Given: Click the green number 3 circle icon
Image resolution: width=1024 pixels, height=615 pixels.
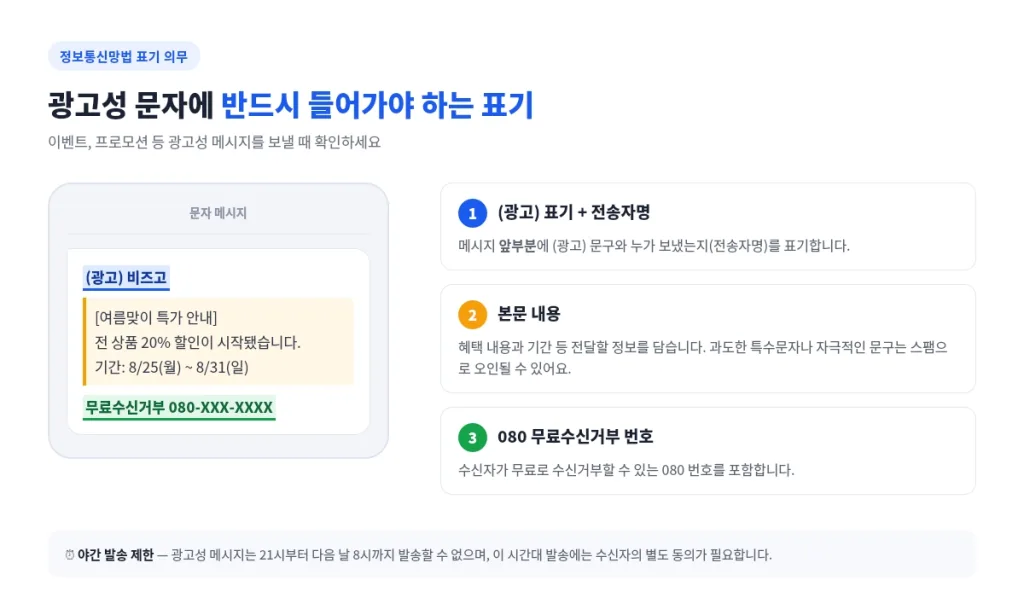Looking at the screenshot, I should (x=472, y=437).
